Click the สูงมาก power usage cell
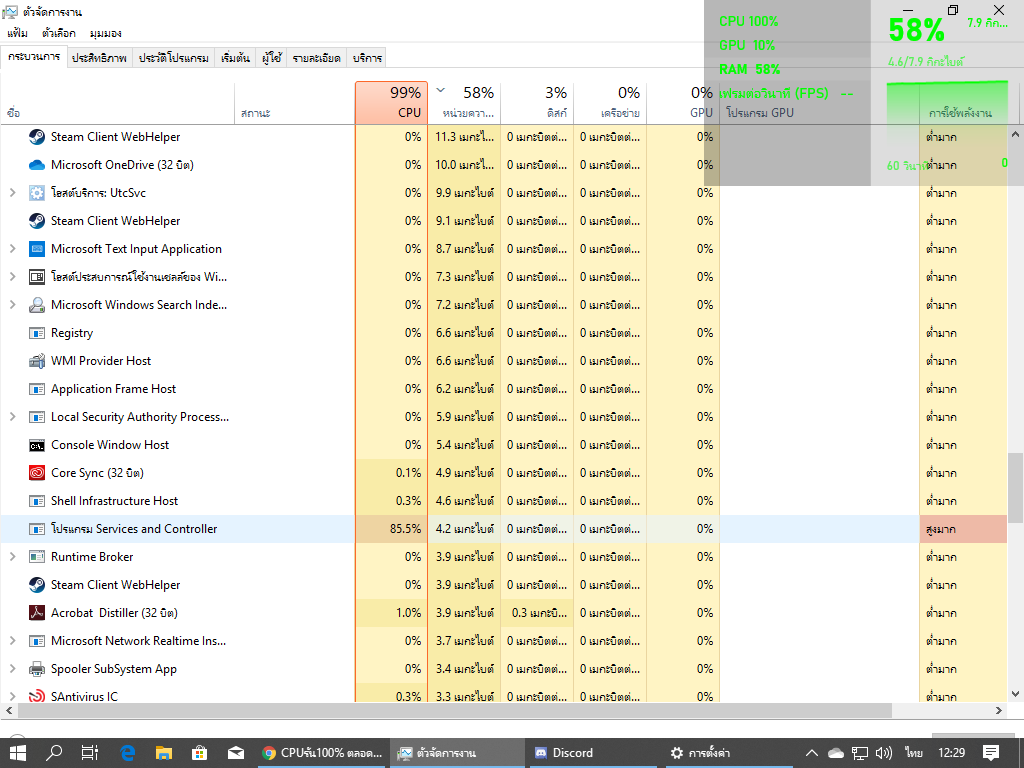Viewport: 1024px width, 768px height. pyautogui.click(x=963, y=529)
